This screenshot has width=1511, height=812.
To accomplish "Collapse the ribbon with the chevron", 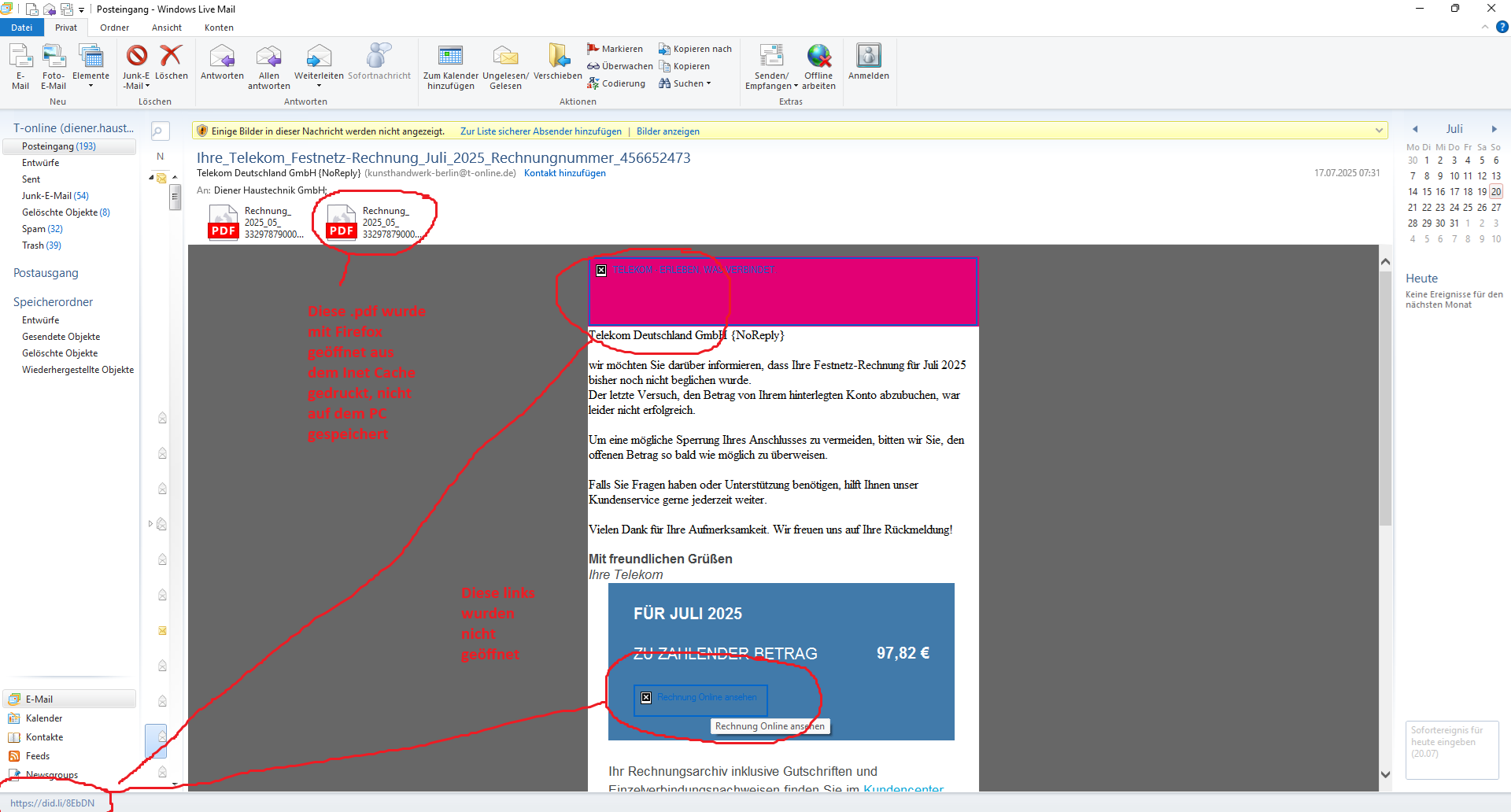I will (x=1485, y=27).
